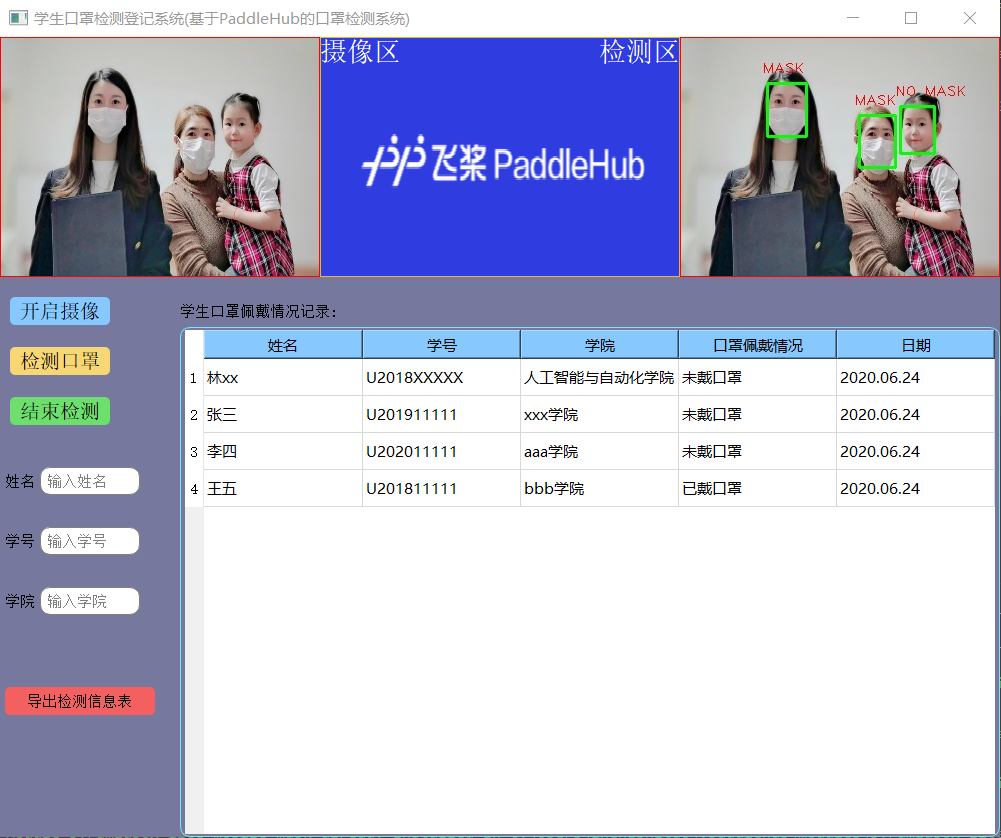Select the 已戴口罩 status cell
The width and height of the screenshot is (1001, 838).
pyautogui.click(x=758, y=489)
